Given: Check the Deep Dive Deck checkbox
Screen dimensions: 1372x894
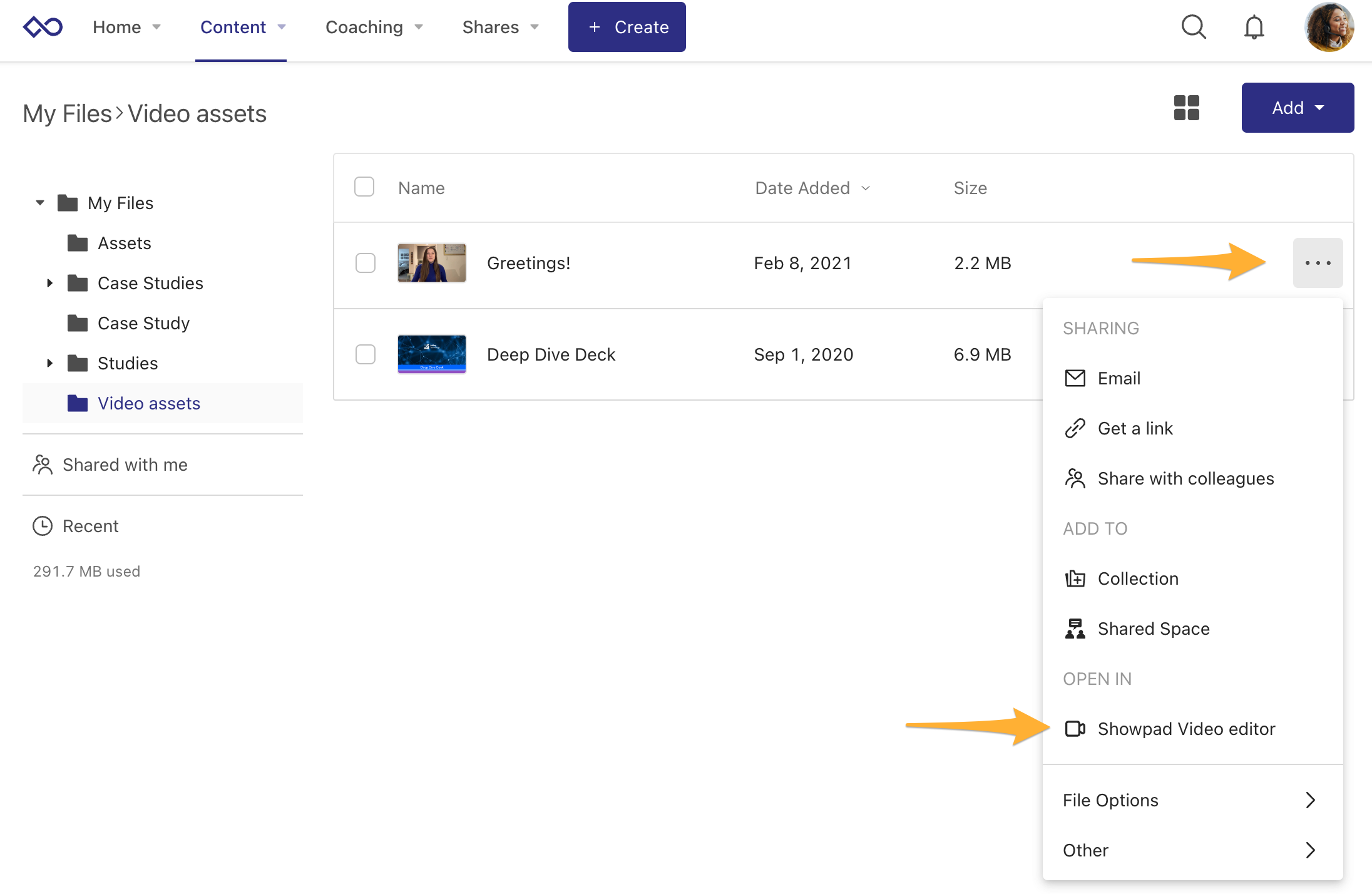Looking at the screenshot, I should (366, 354).
